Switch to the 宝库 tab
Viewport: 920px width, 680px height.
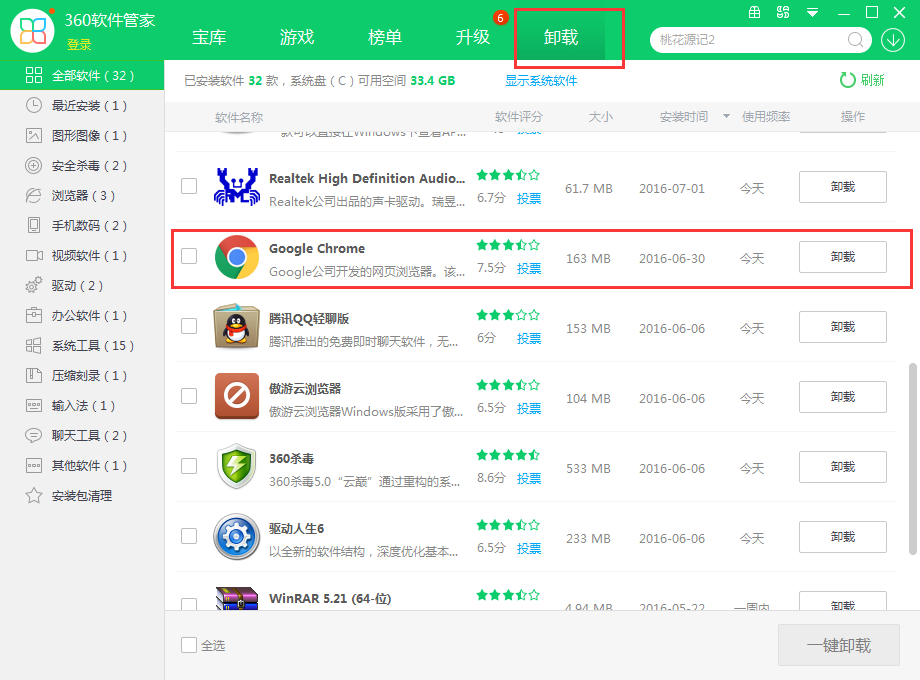pos(209,37)
